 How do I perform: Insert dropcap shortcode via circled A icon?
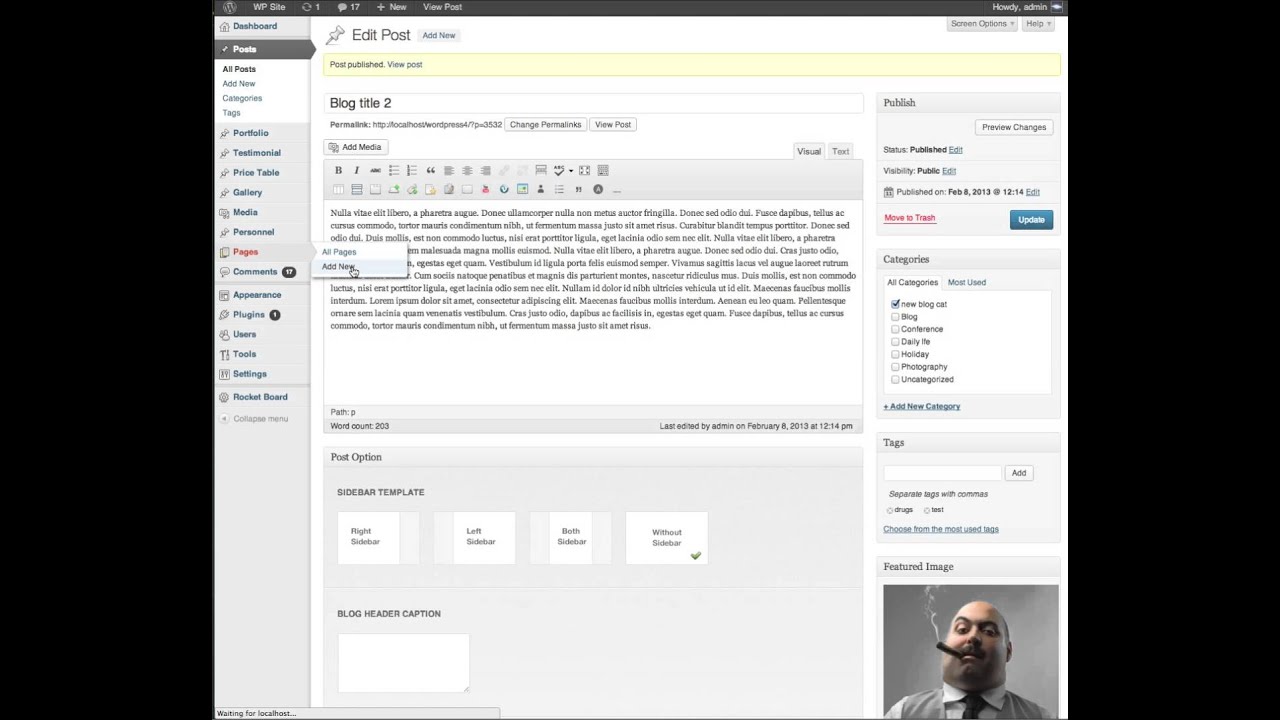tap(598, 189)
